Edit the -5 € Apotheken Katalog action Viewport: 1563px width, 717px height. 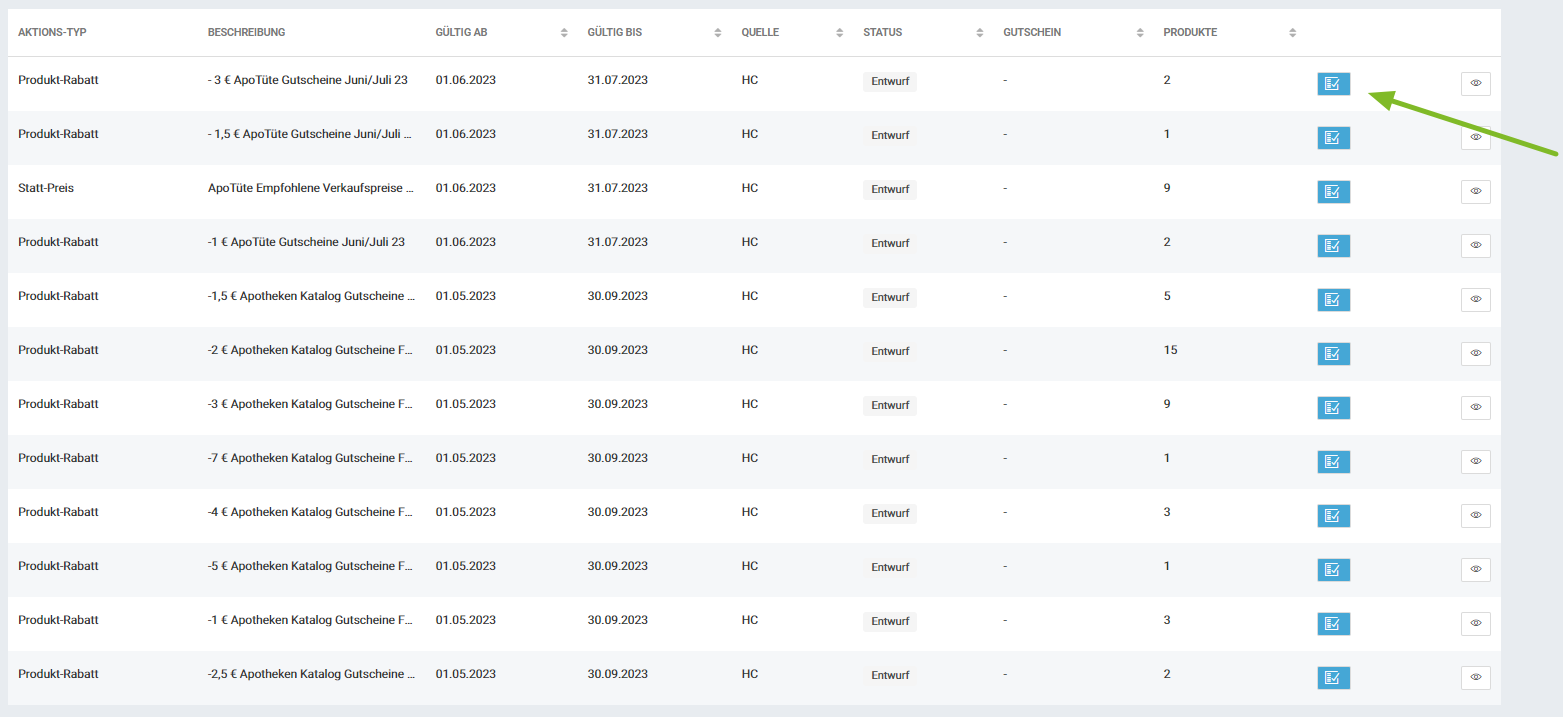[1333, 570]
